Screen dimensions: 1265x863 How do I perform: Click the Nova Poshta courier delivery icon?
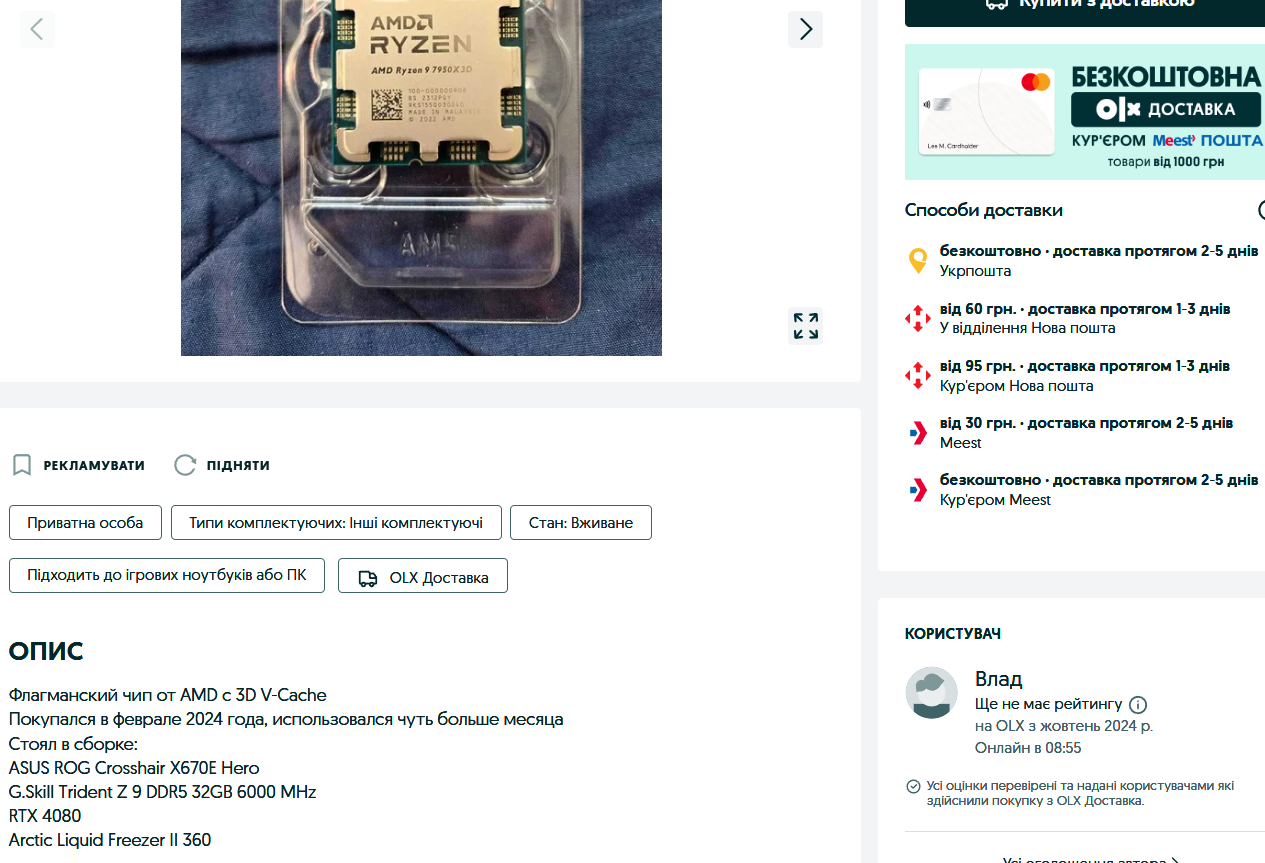tap(917, 376)
